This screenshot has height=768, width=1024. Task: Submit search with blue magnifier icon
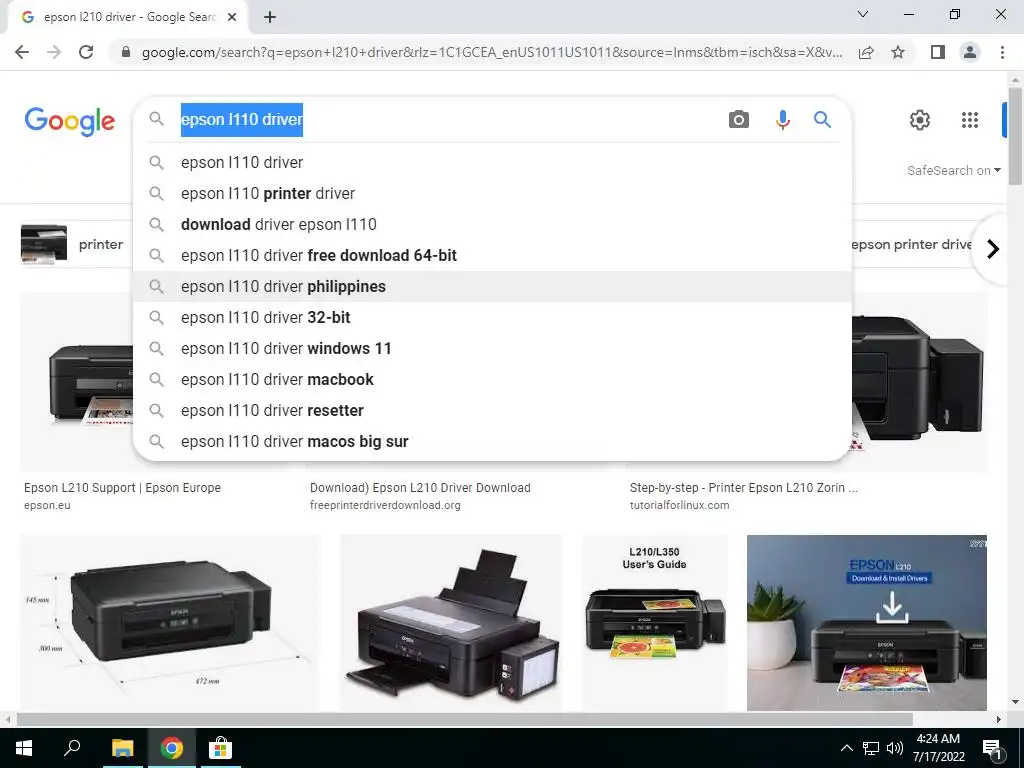[x=822, y=120]
